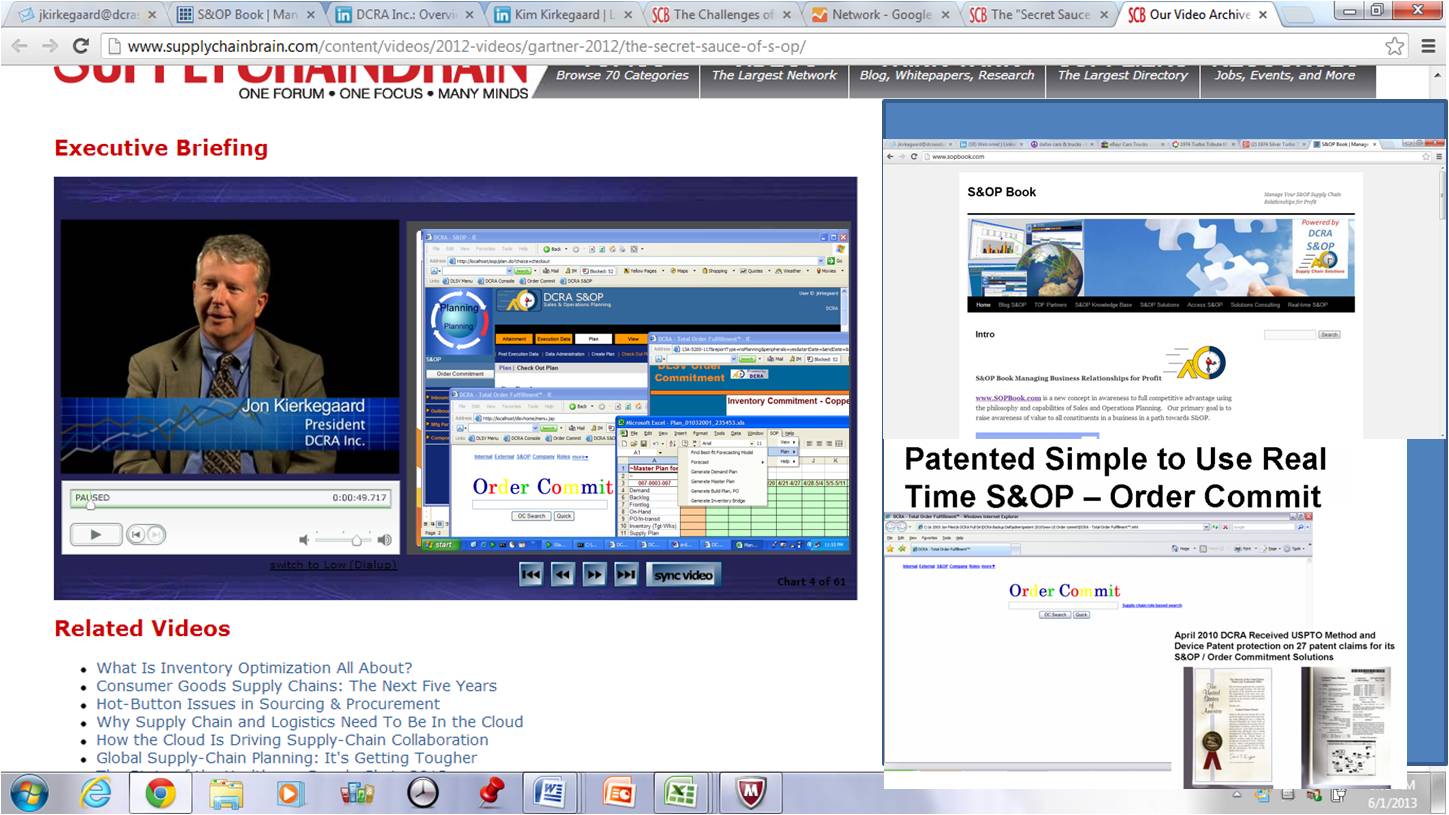
Task: Open Microsoft Word from taskbar
Action: (x=552, y=794)
